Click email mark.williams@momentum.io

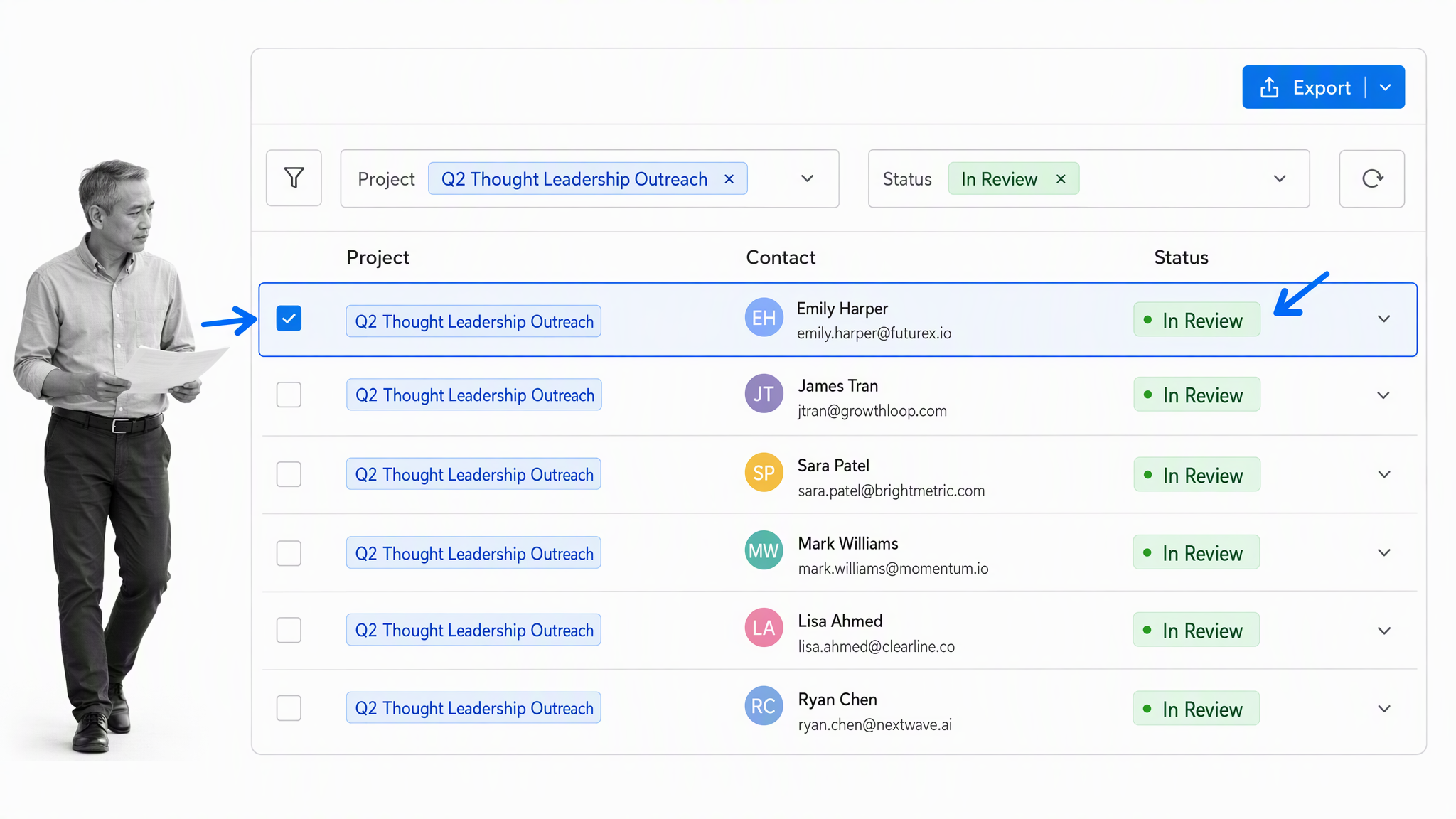pos(893,569)
